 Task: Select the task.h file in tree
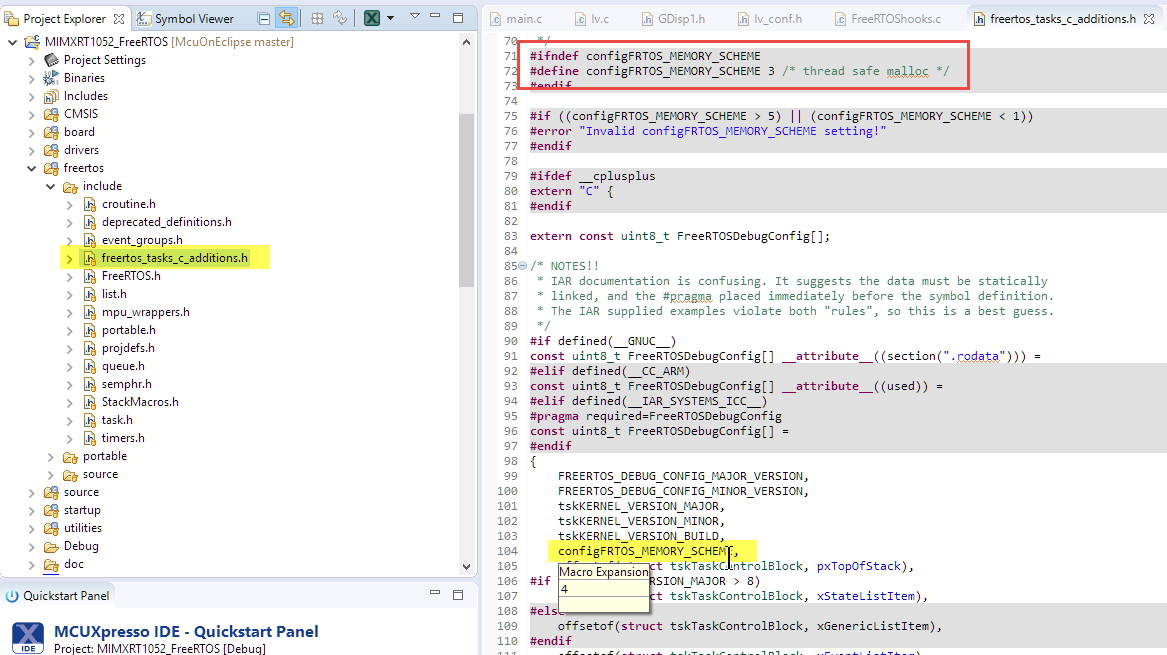[117, 420]
